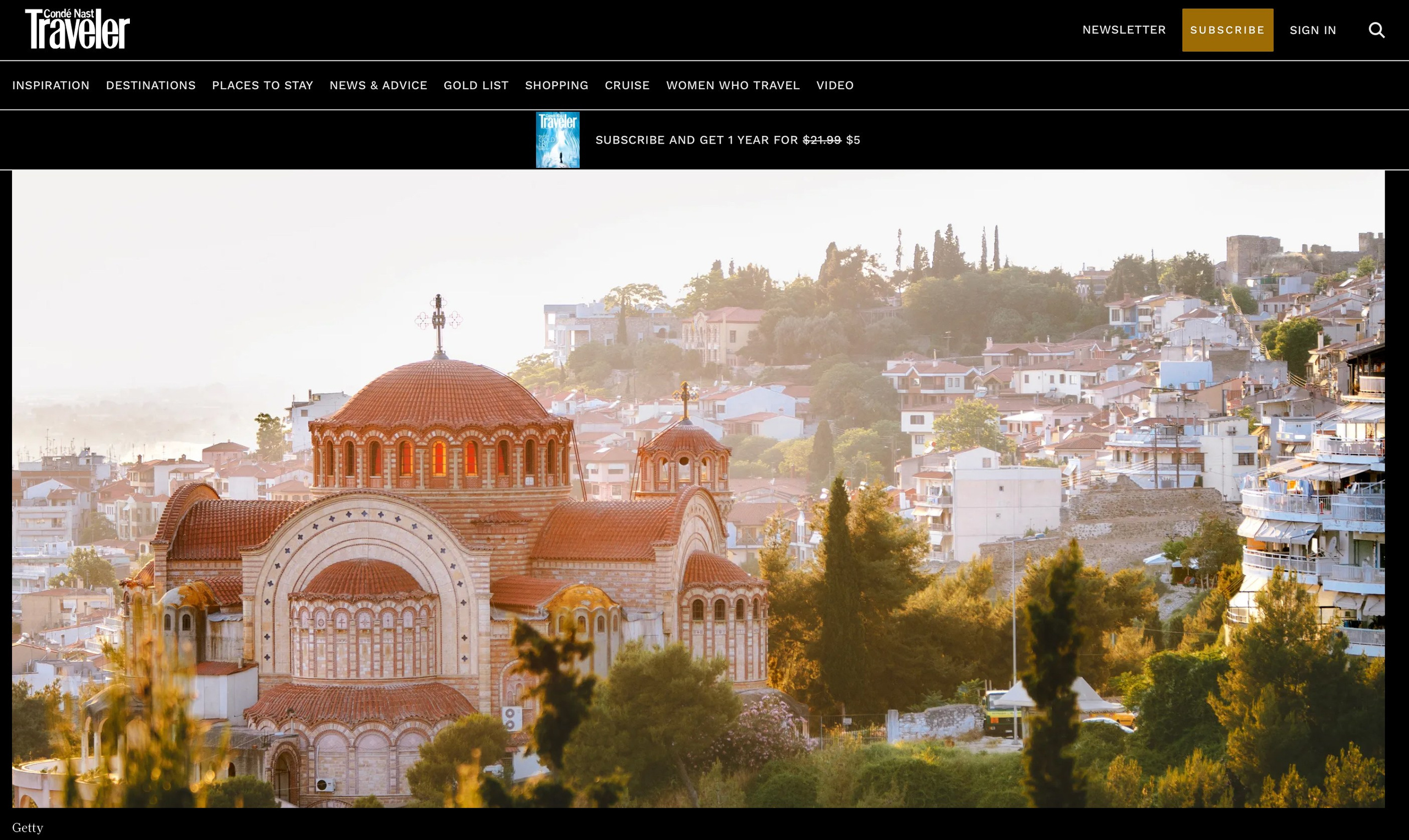Click the $5 discounted price text

854,139
